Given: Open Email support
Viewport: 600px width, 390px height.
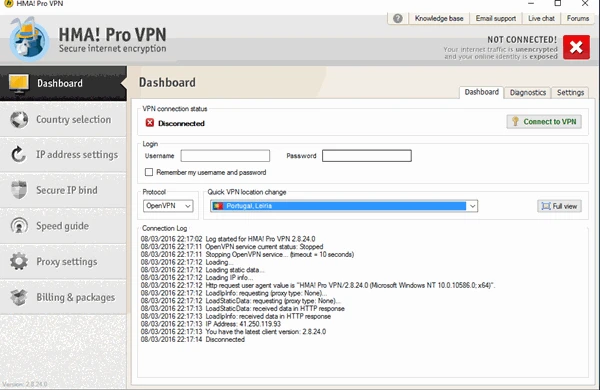Looking at the screenshot, I should tap(496, 18).
